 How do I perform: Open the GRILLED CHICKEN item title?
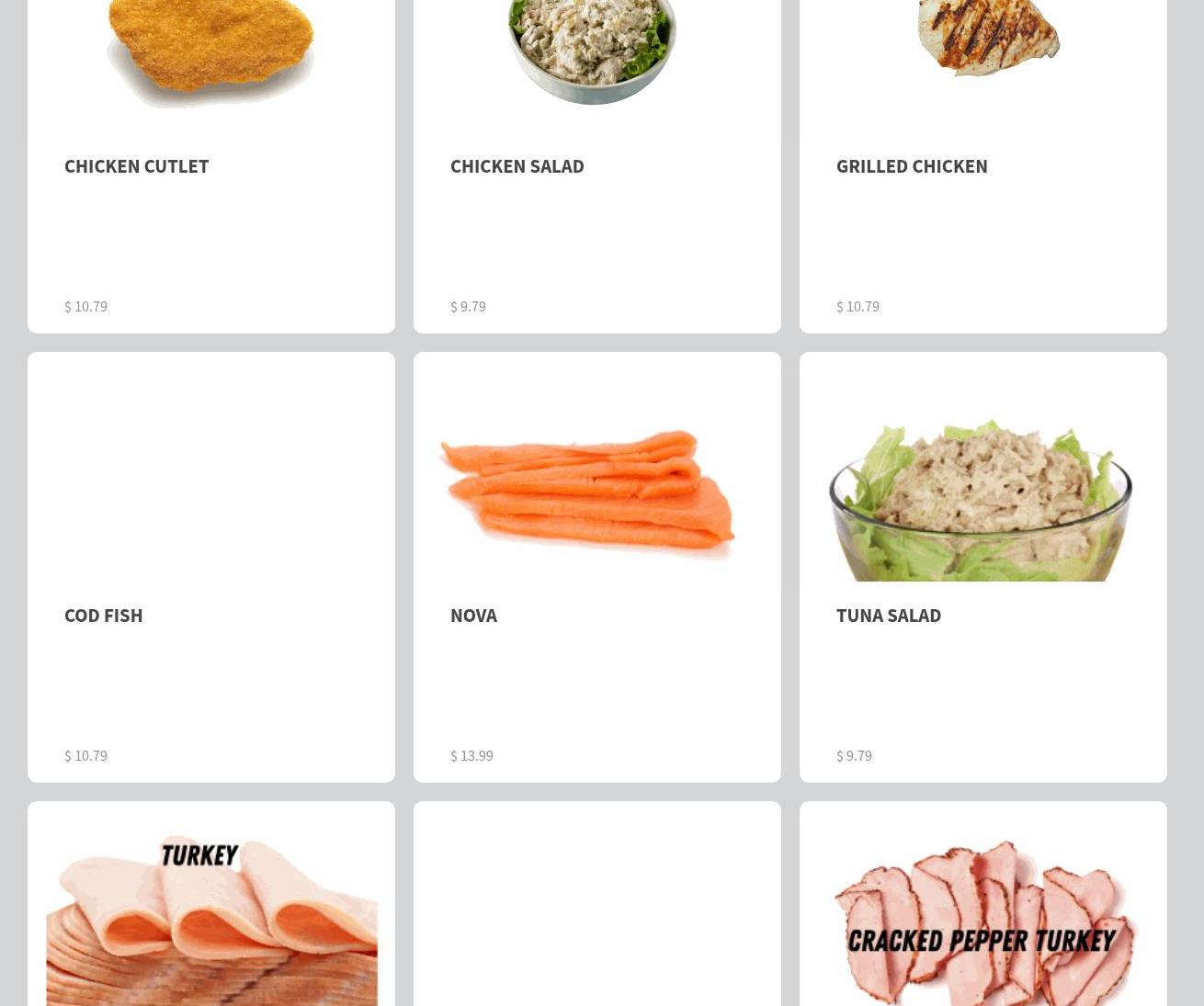tap(912, 166)
